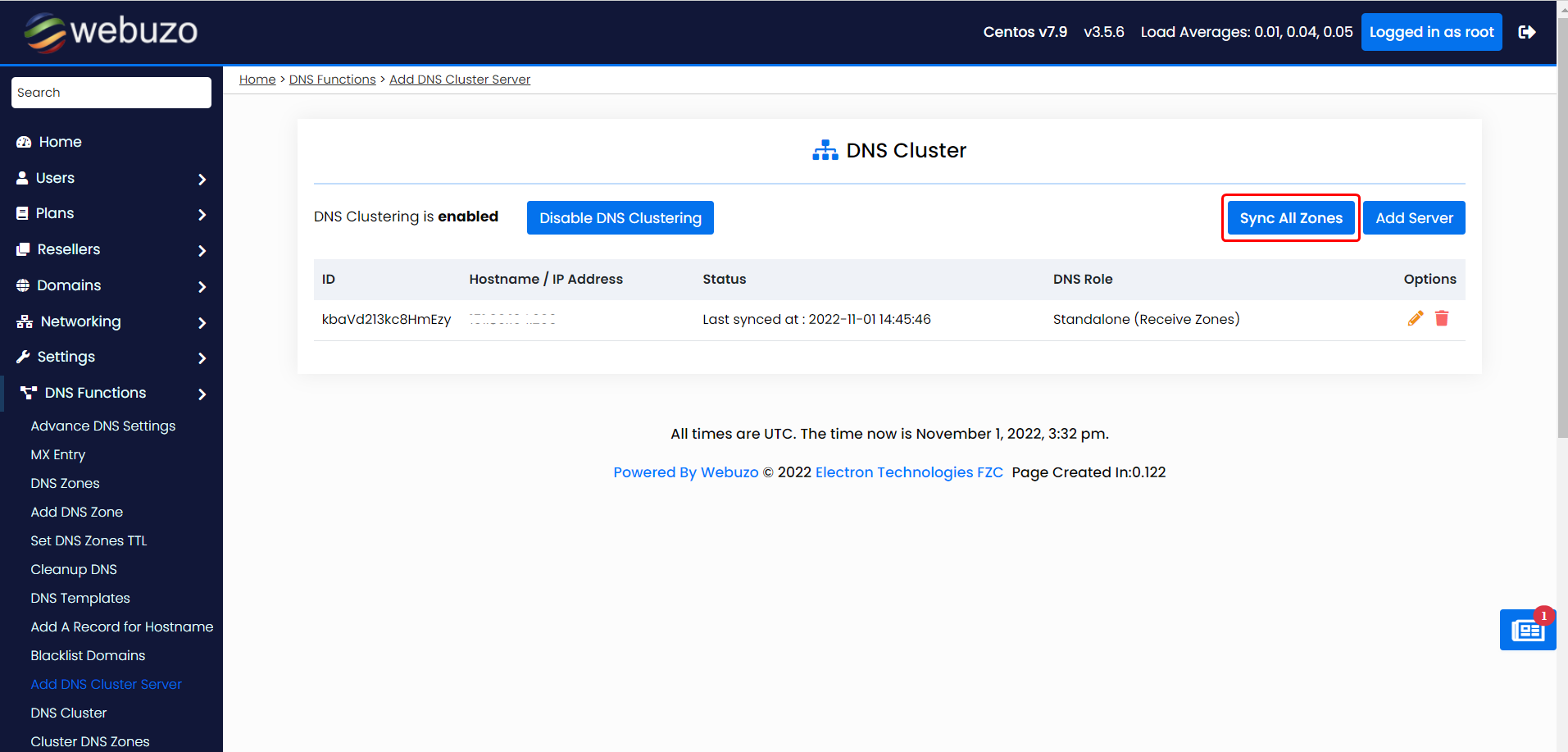1568x752 pixels.
Task: Click the Webuzo logo
Action: 109,31
